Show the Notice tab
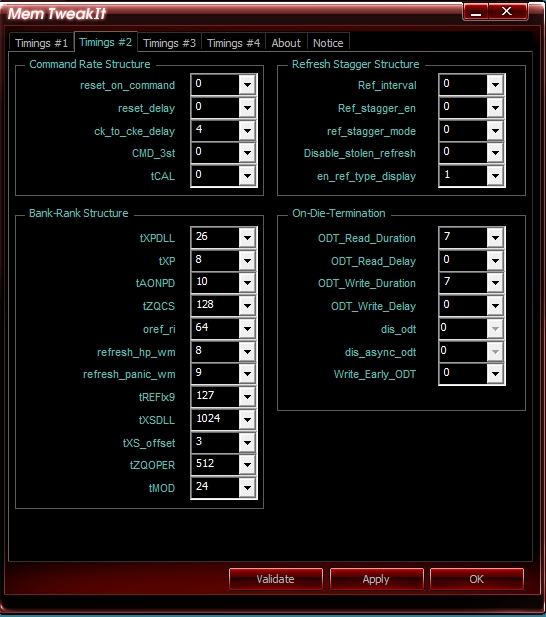The width and height of the screenshot is (546, 617). pyautogui.click(x=328, y=42)
